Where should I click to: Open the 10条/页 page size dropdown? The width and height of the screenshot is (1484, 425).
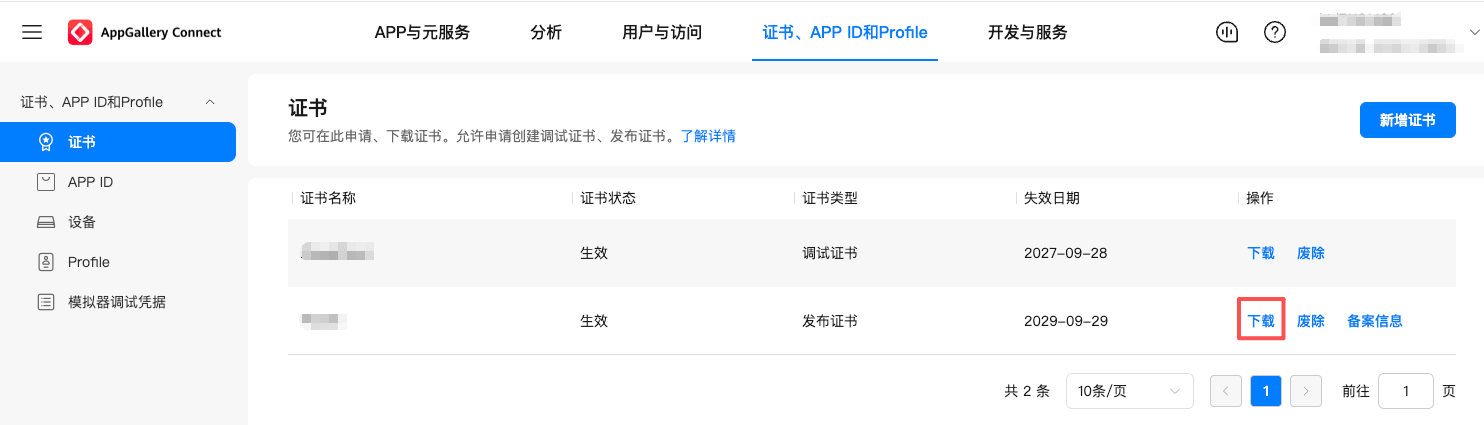[1130, 391]
